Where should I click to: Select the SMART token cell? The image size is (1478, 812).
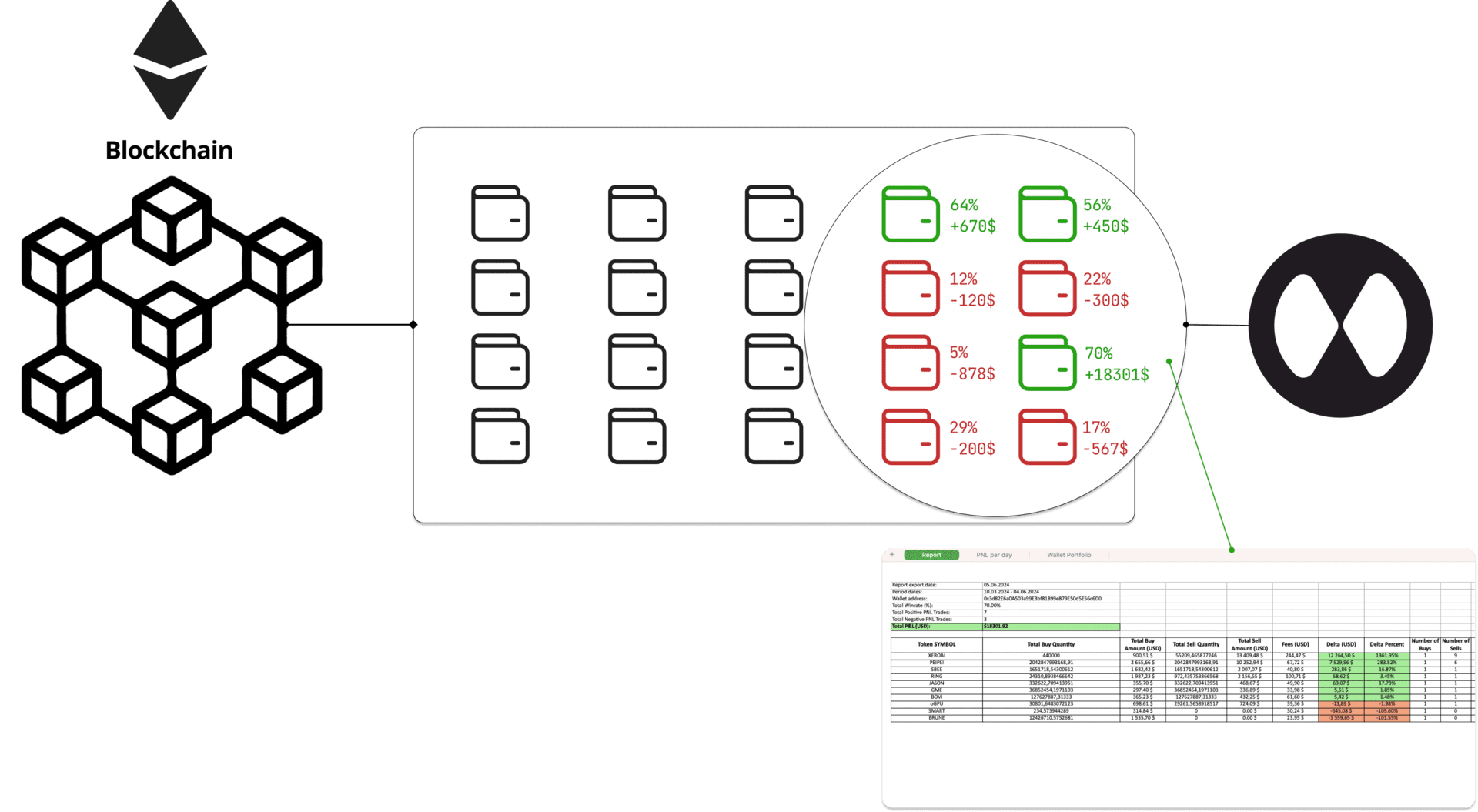[937, 711]
